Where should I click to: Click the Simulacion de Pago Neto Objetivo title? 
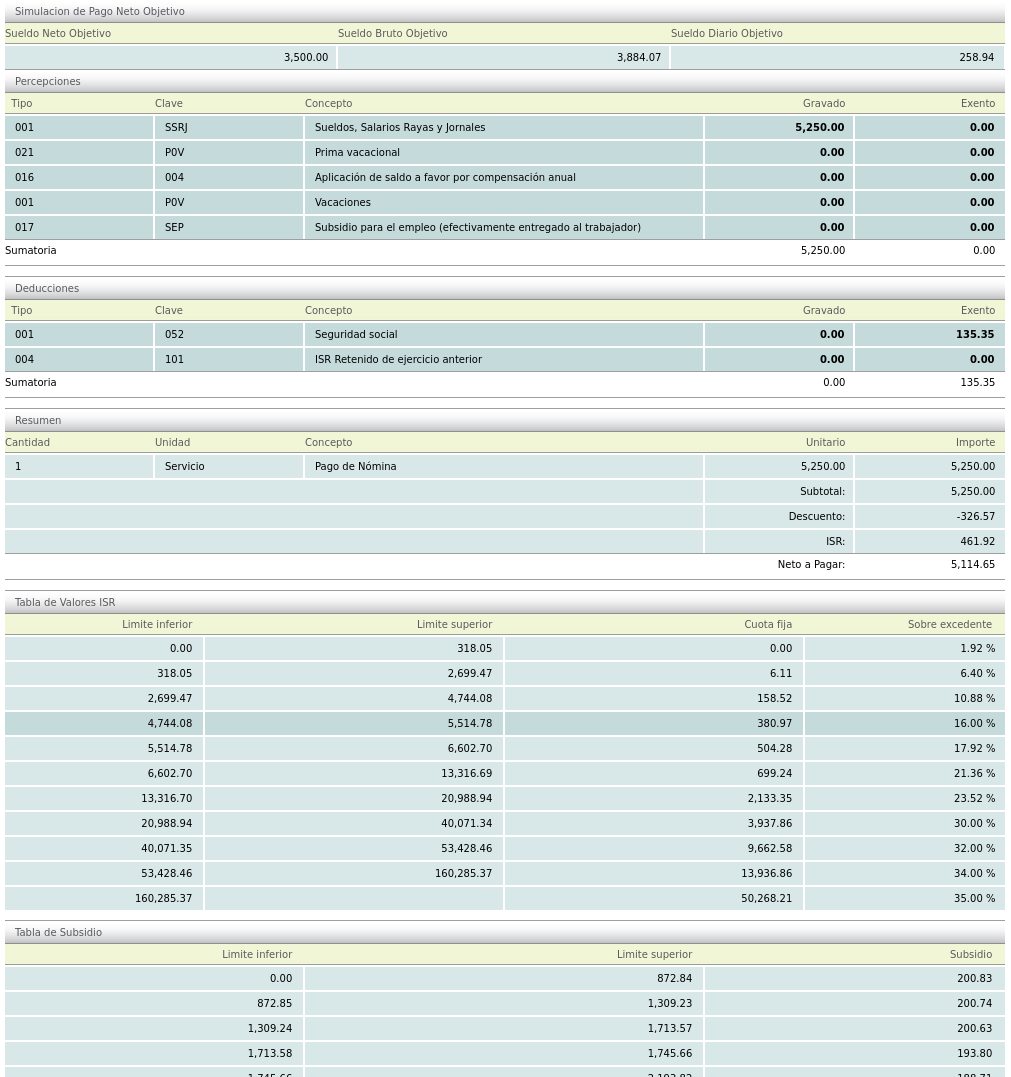coord(99,12)
